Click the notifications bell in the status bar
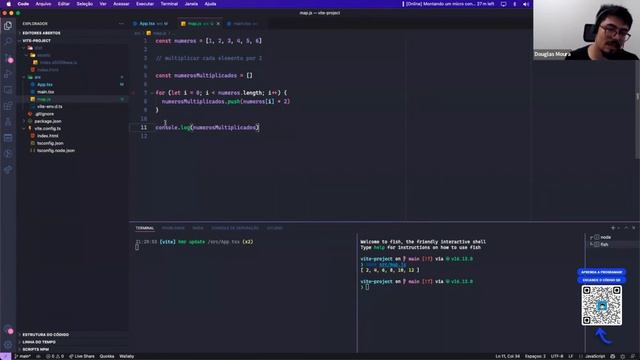Image resolution: width=640 pixels, height=360 pixels. (633, 356)
